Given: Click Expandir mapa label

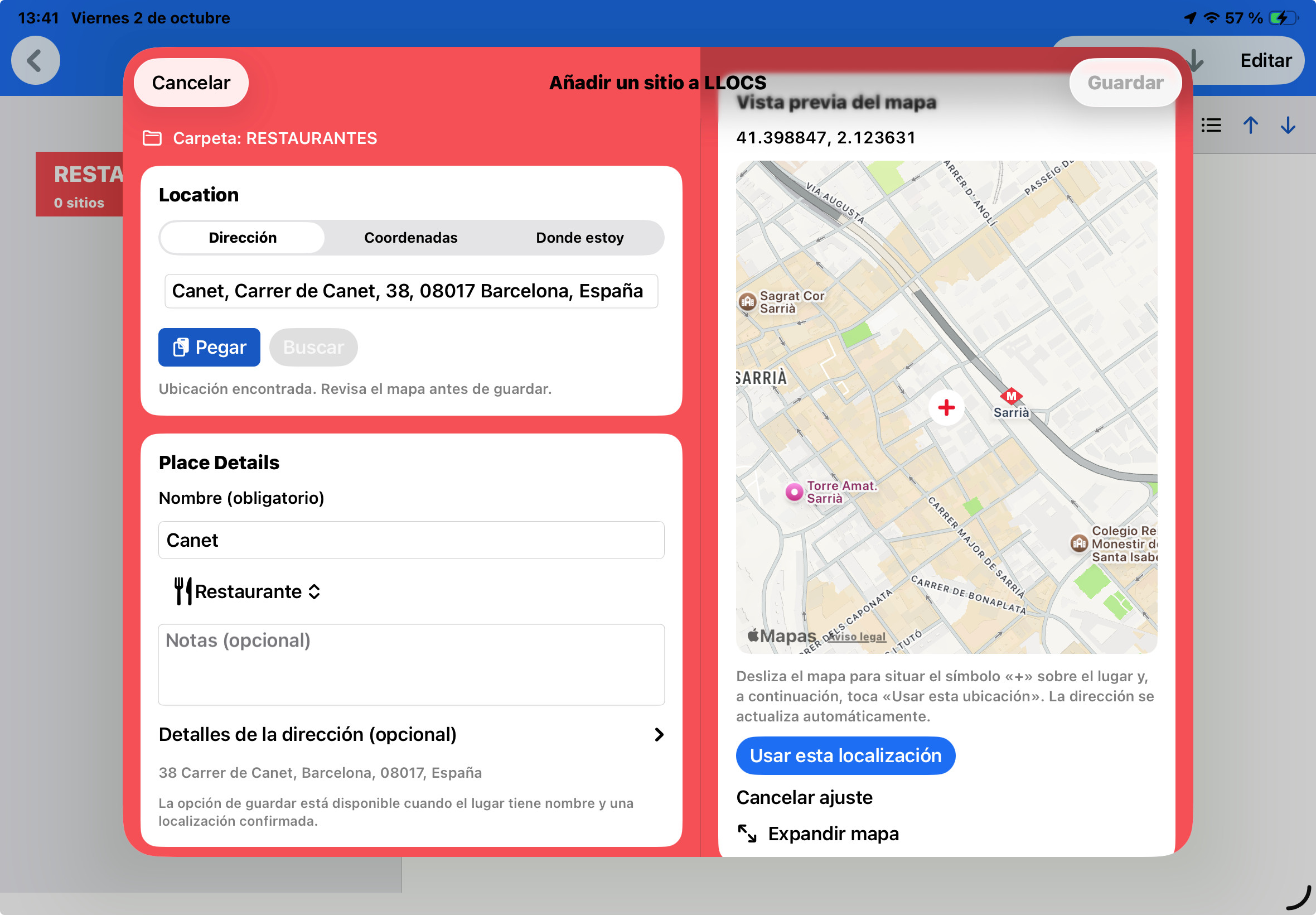Looking at the screenshot, I should pos(833,834).
